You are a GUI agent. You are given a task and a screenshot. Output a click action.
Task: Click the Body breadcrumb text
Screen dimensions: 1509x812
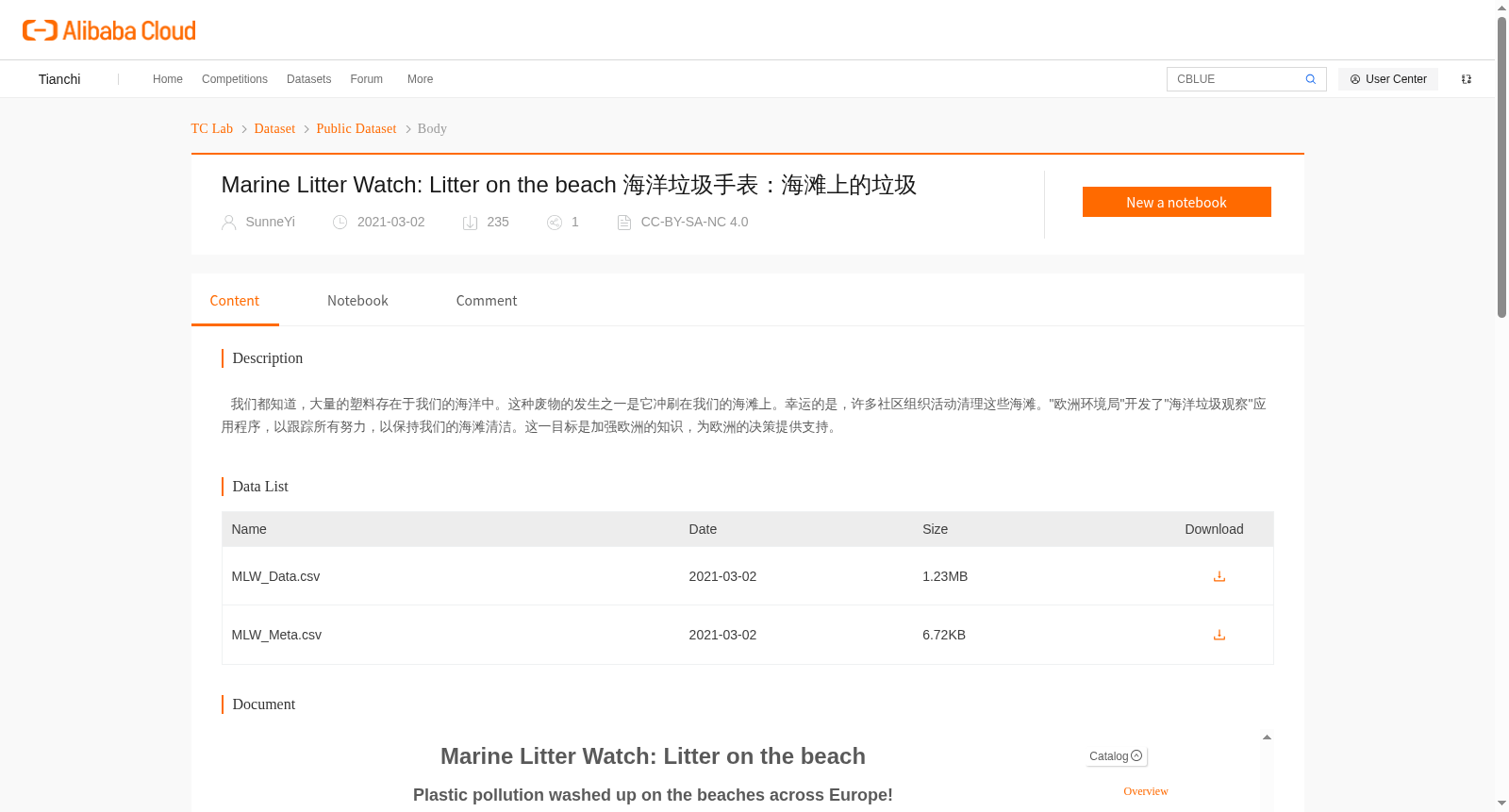coord(432,129)
